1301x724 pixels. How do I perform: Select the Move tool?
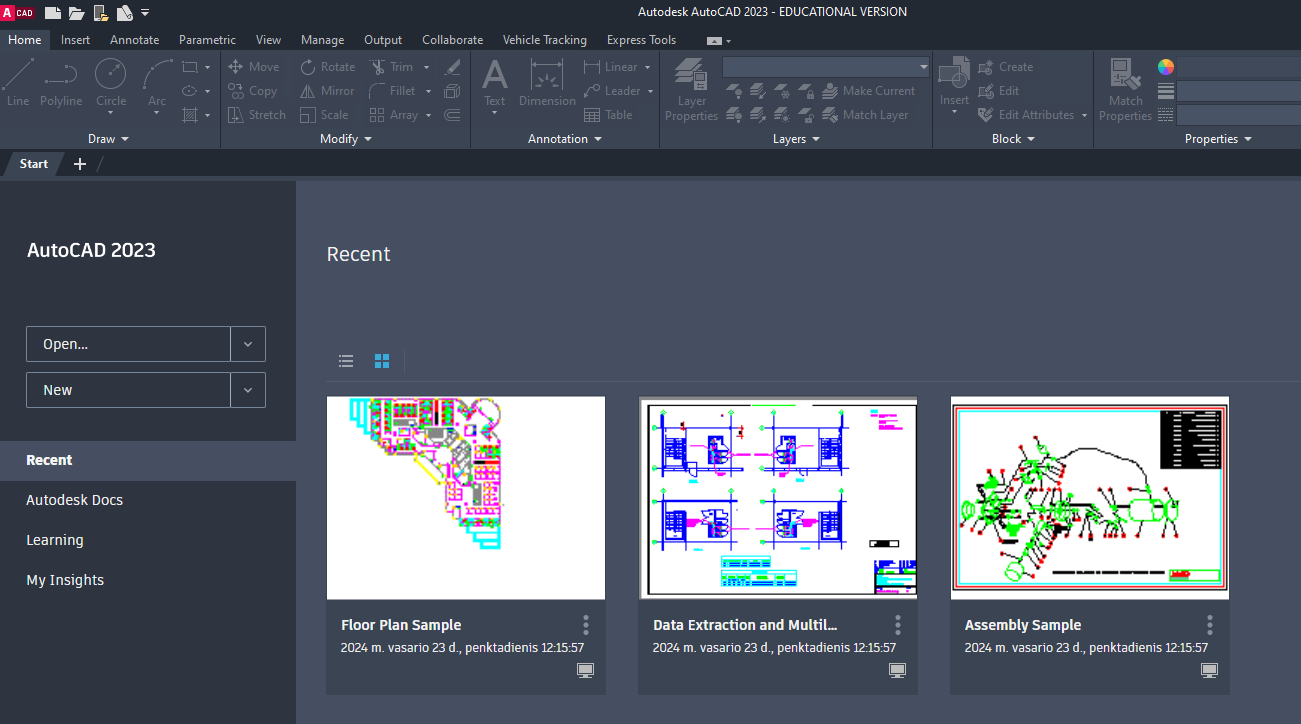(254, 67)
